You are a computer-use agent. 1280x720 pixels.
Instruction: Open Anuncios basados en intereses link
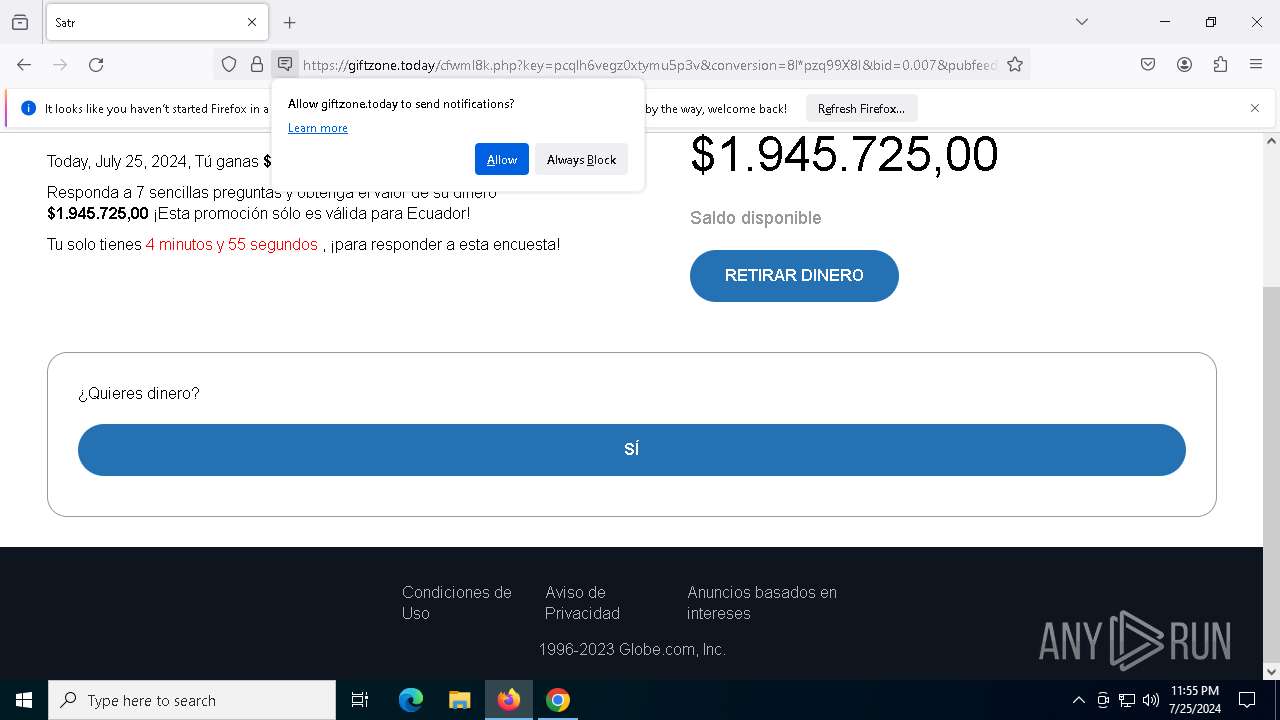tap(762, 603)
